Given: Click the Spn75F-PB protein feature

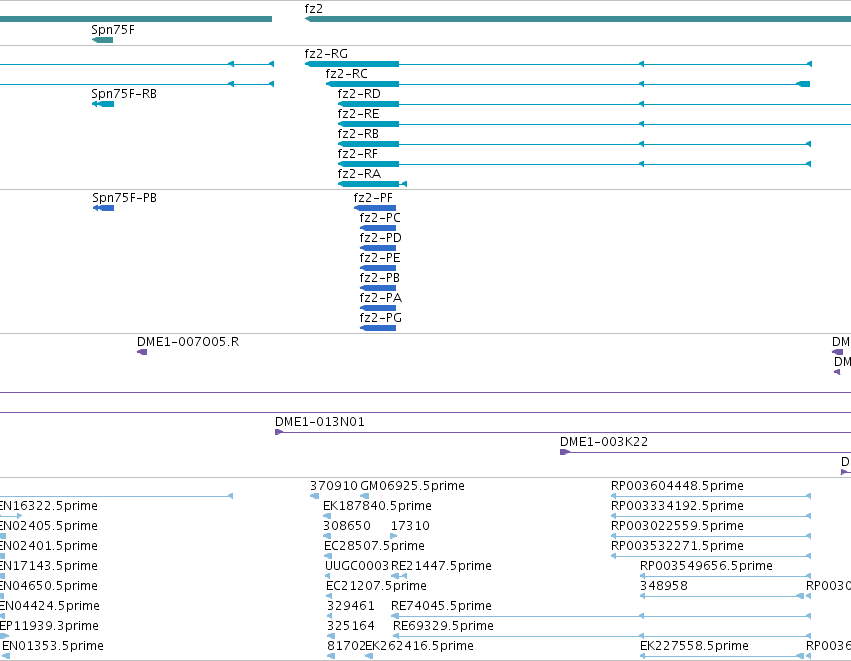Looking at the screenshot, I should pyautogui.click(x=103, y=208).
